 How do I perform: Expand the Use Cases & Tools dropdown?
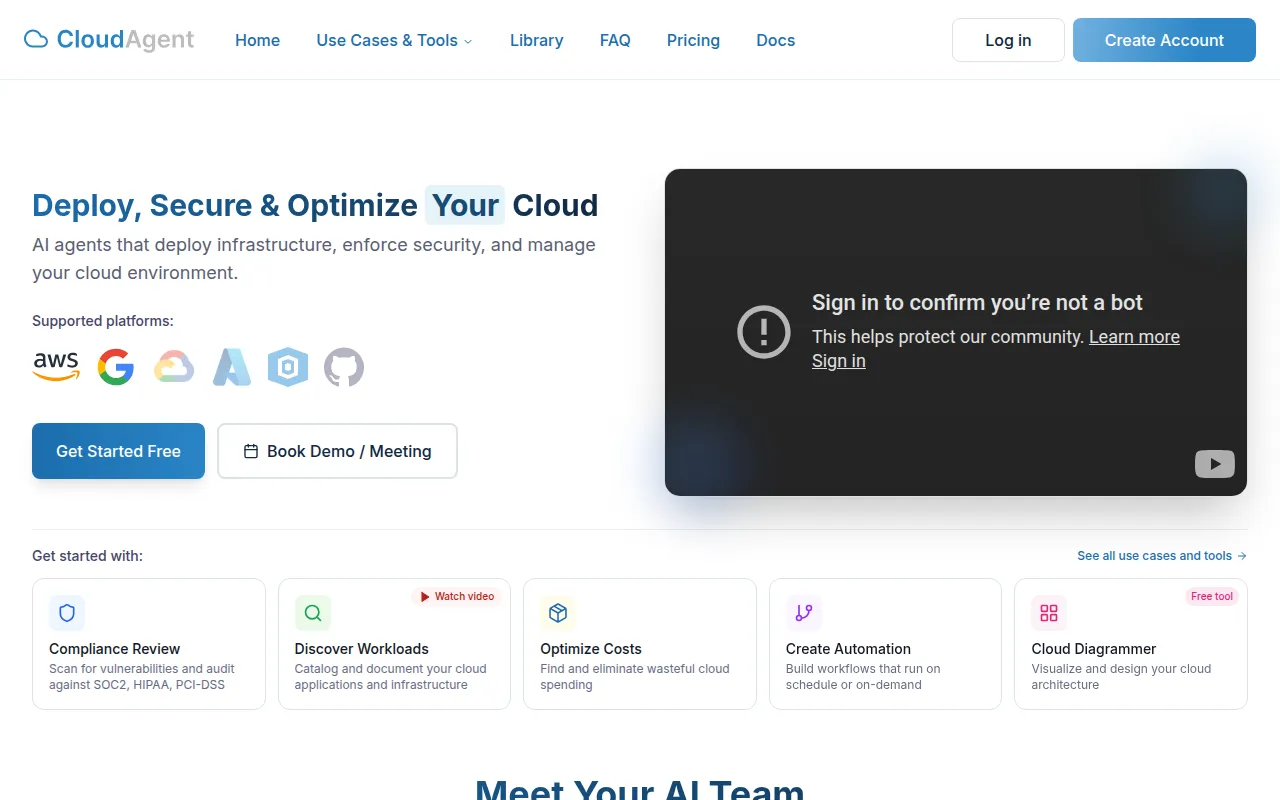coord(394,40)
